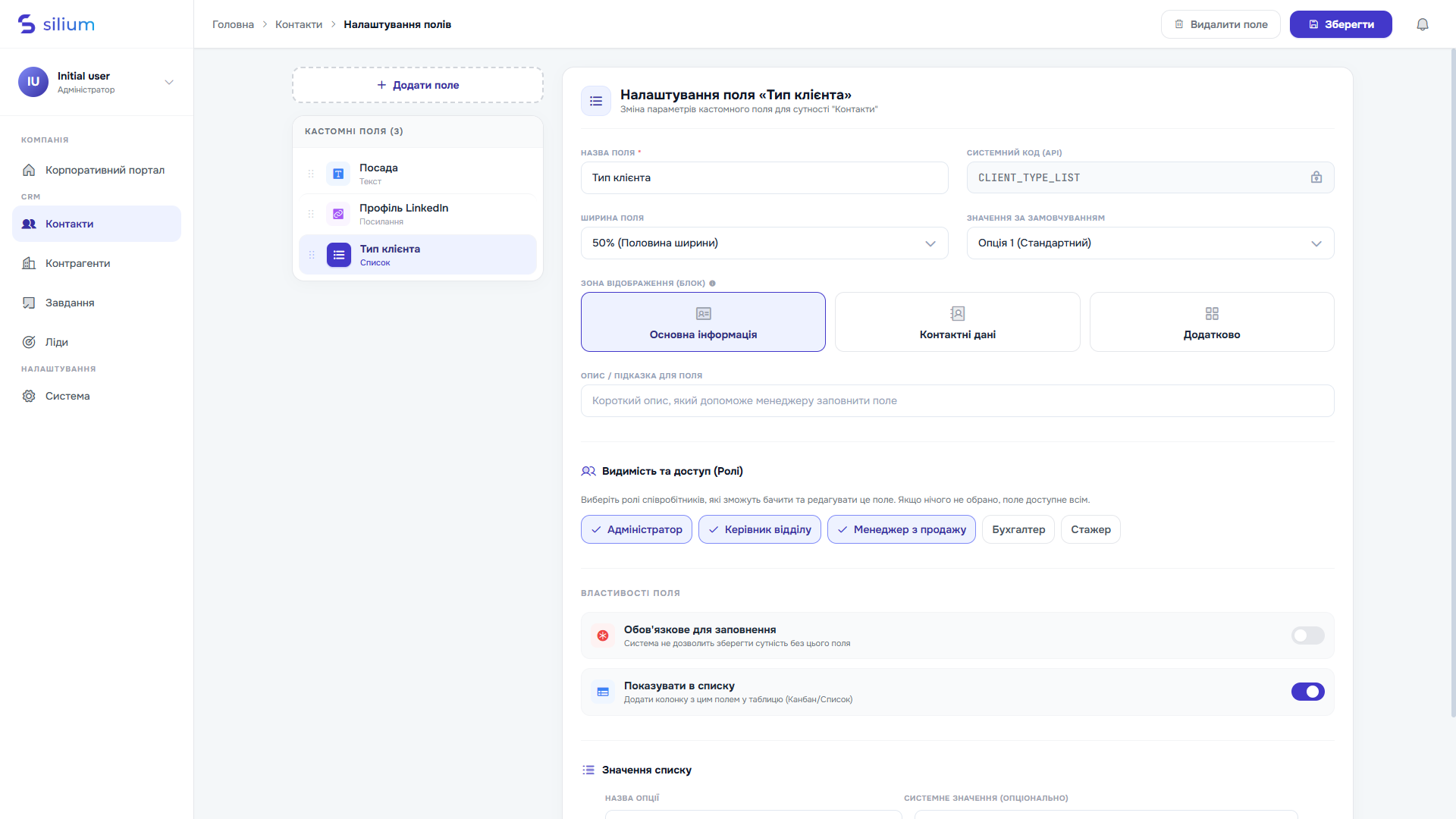
Task: Click the building icon for Контрагенти
Action: (x=29, y=263)
